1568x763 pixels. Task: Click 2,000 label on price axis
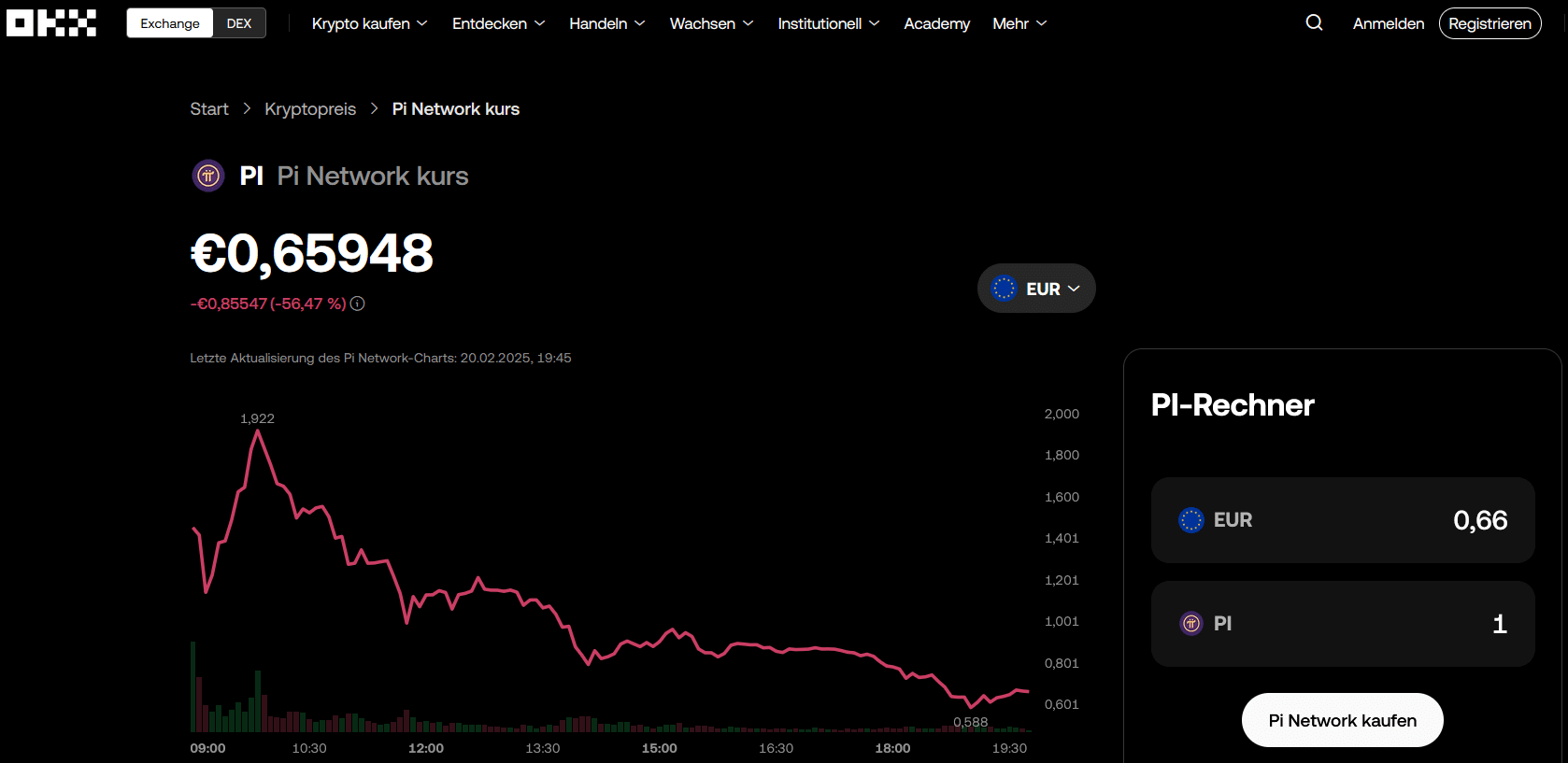[1062, 414]
